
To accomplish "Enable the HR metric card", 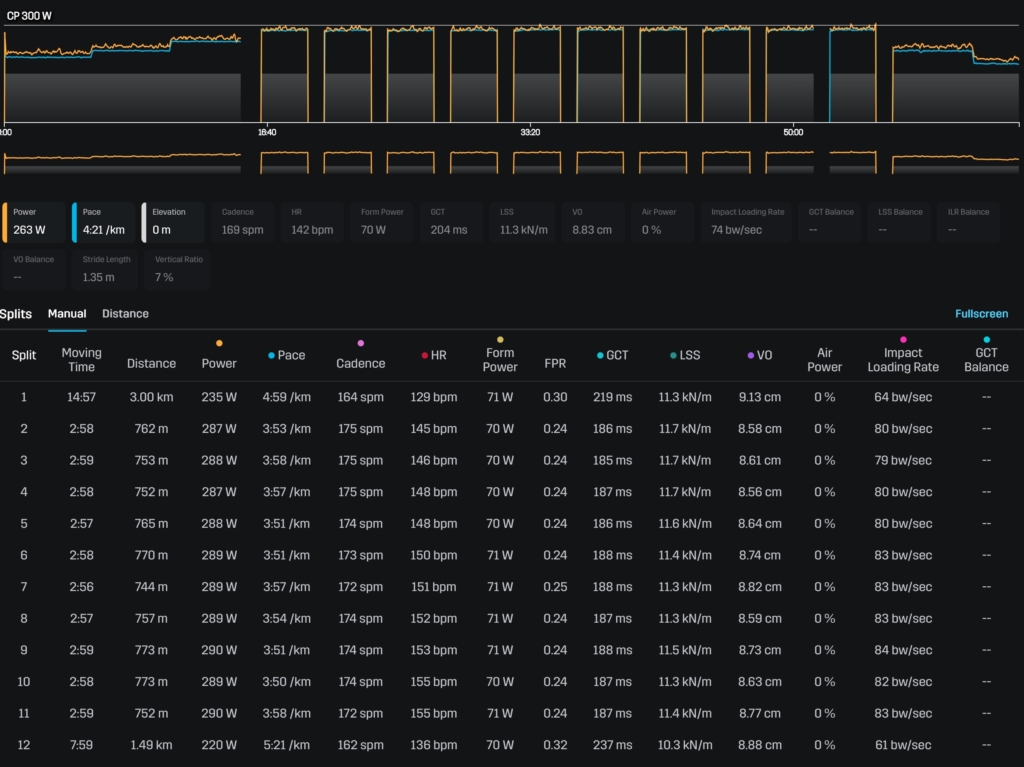I will click(x=311, y=222).
